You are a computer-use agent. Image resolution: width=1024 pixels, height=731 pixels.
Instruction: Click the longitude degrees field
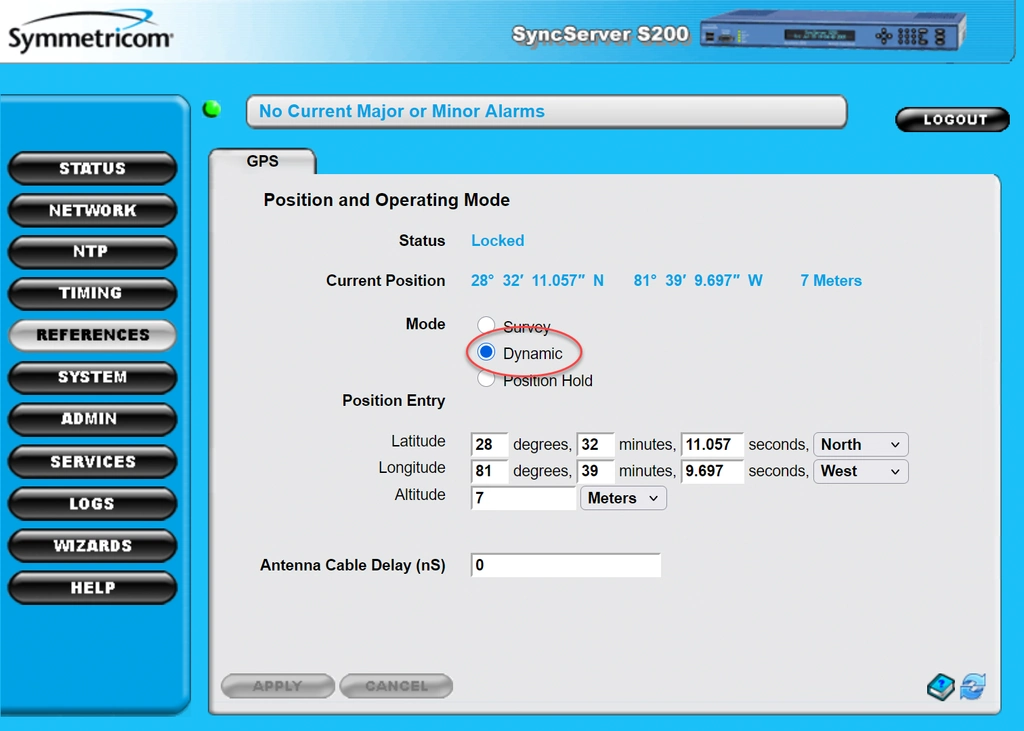click(x=489, y=471)
